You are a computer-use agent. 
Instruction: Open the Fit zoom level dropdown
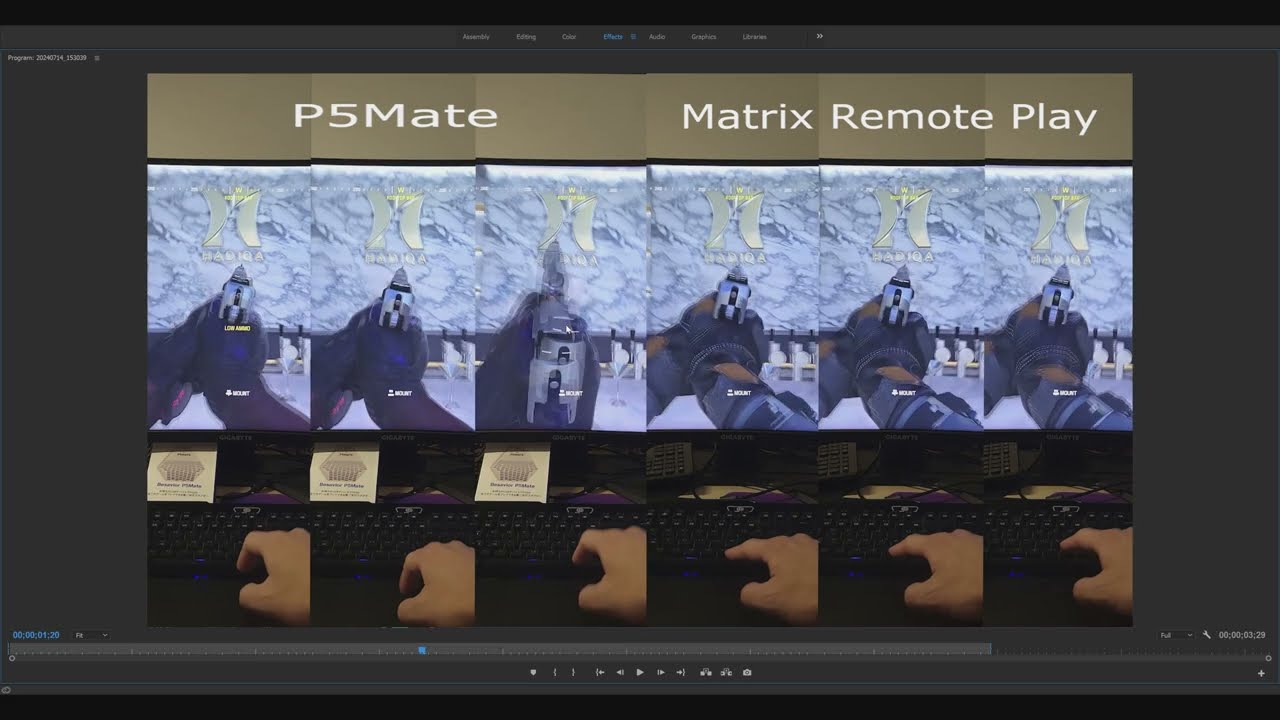coord(91,635)
